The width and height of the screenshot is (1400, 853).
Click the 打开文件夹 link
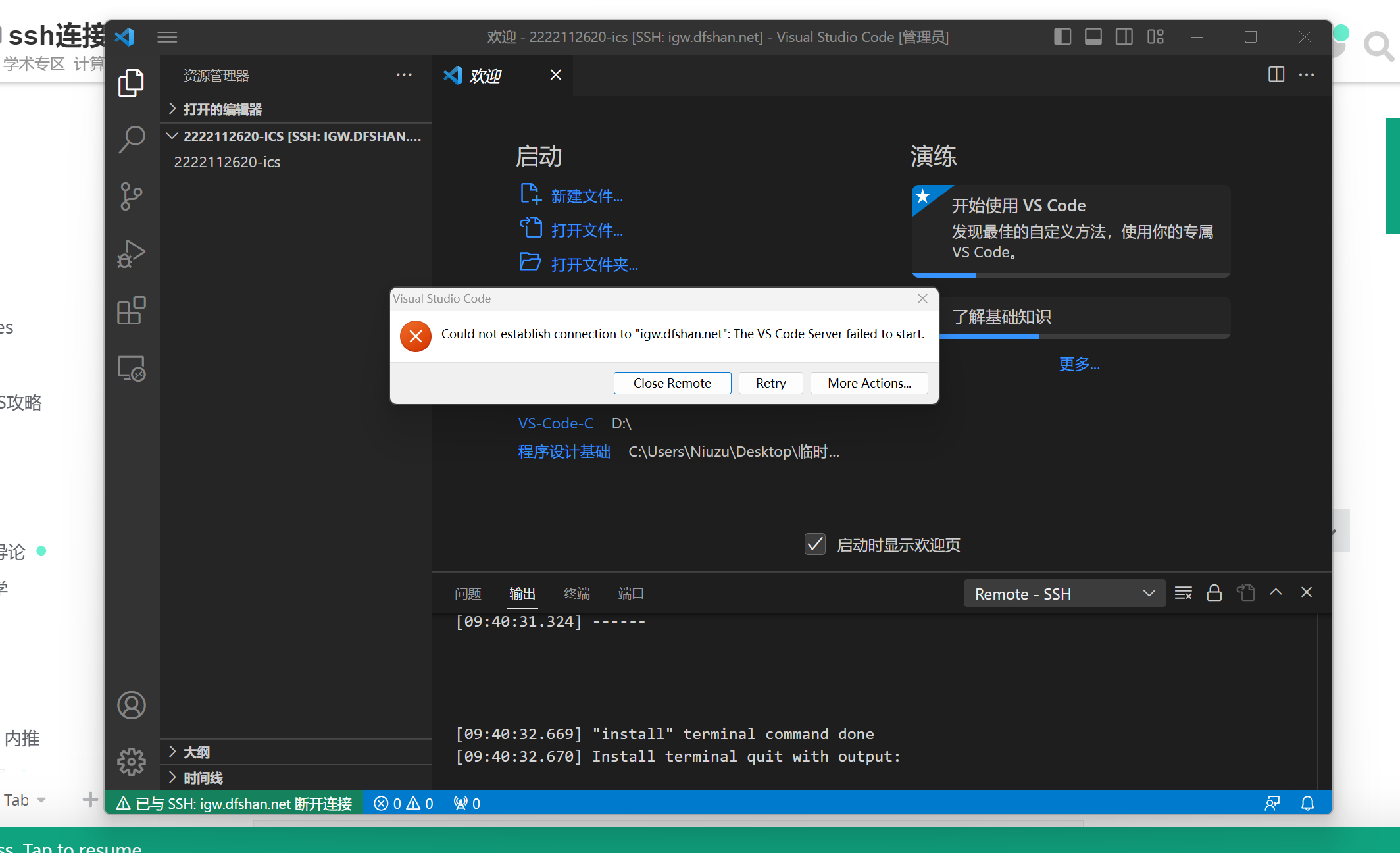(x=594, y=265)
